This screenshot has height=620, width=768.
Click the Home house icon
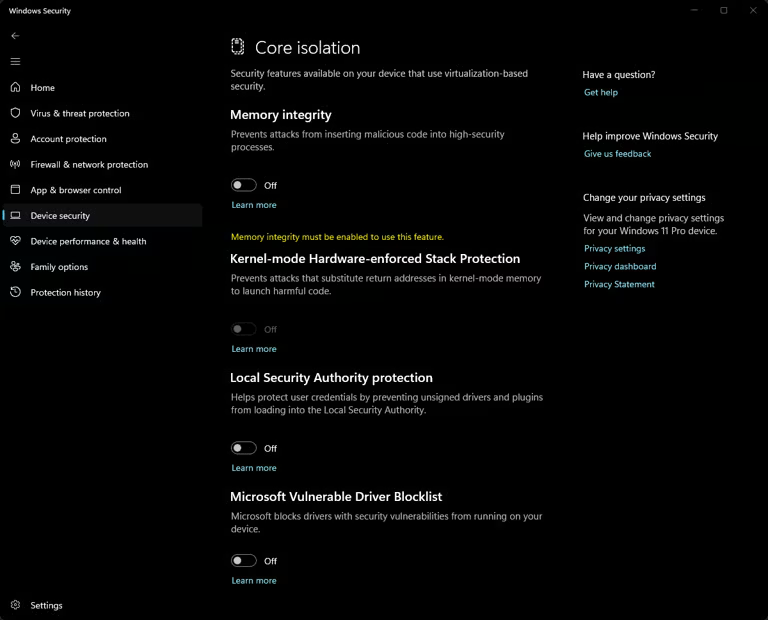coord(15,88)
